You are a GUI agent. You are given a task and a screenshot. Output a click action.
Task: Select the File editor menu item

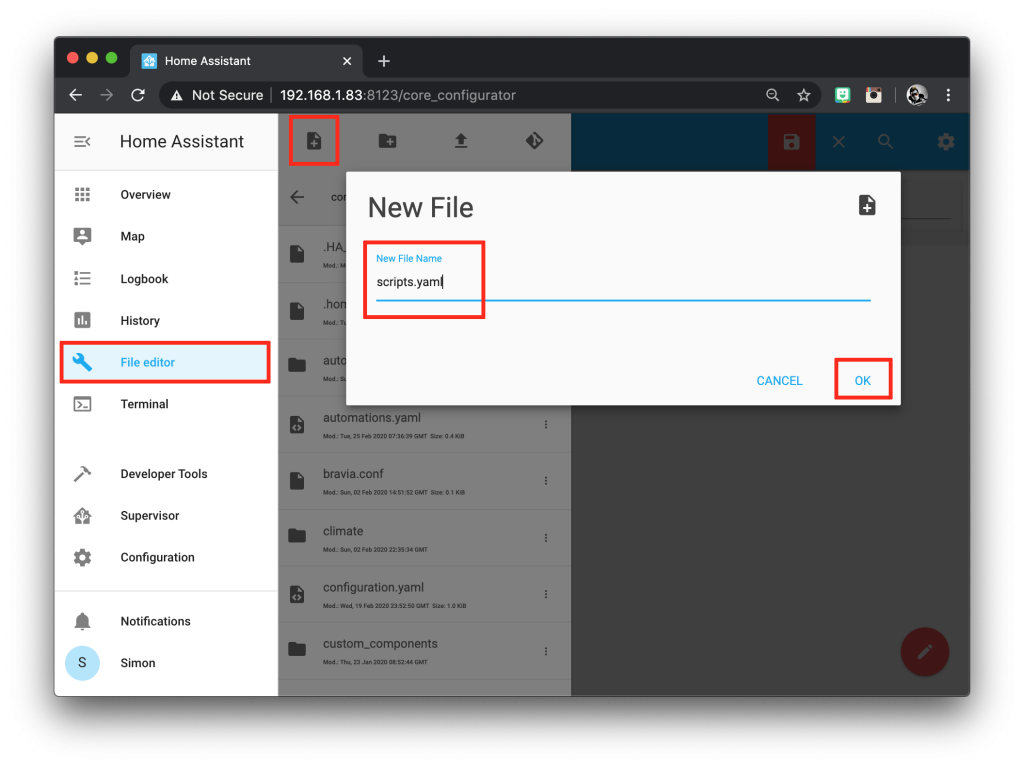(x=166, y=362)
